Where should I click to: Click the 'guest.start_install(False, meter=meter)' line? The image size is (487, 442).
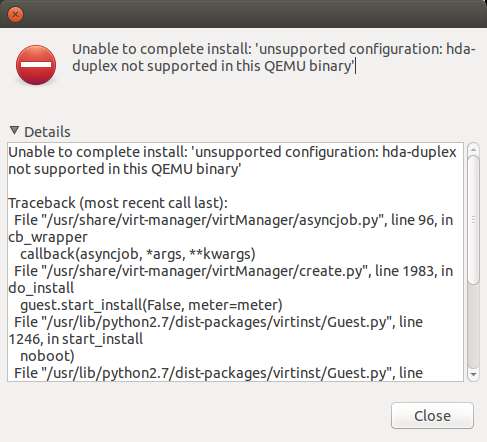[151, 305]
